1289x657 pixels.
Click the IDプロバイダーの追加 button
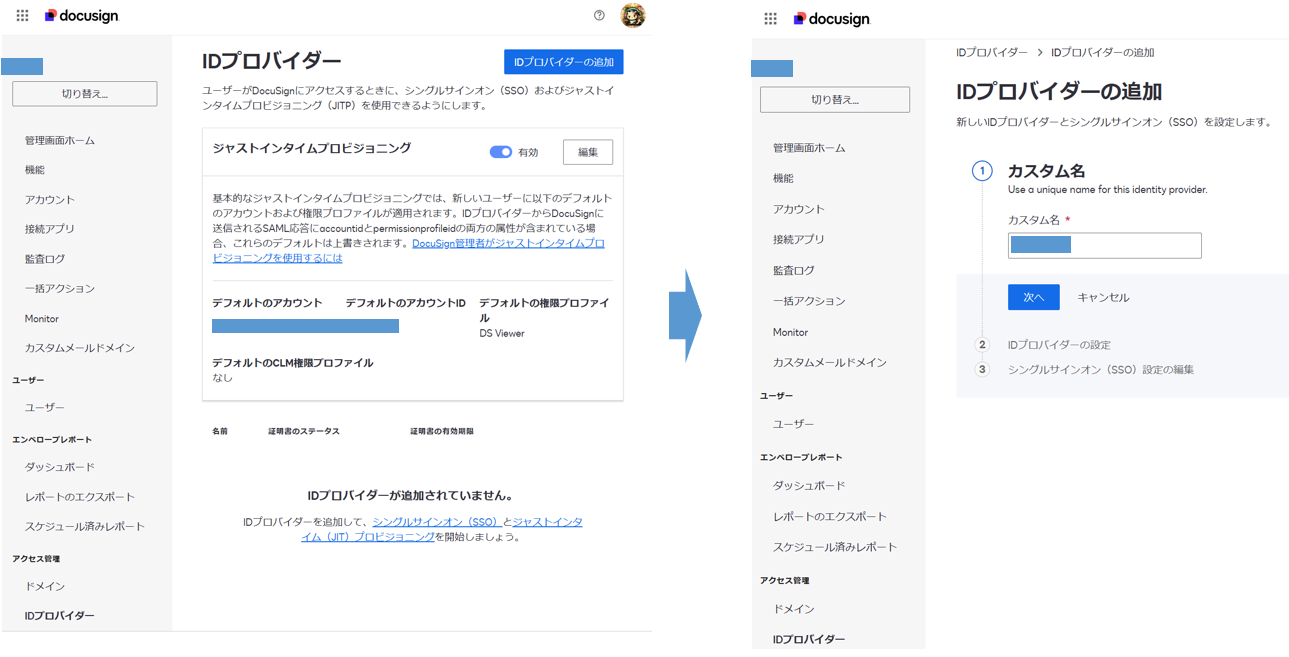(564, 62)
